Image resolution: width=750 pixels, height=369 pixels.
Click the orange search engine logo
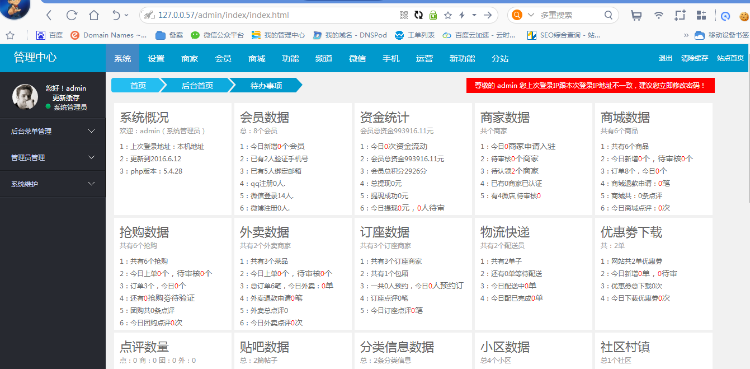point(517,15)
